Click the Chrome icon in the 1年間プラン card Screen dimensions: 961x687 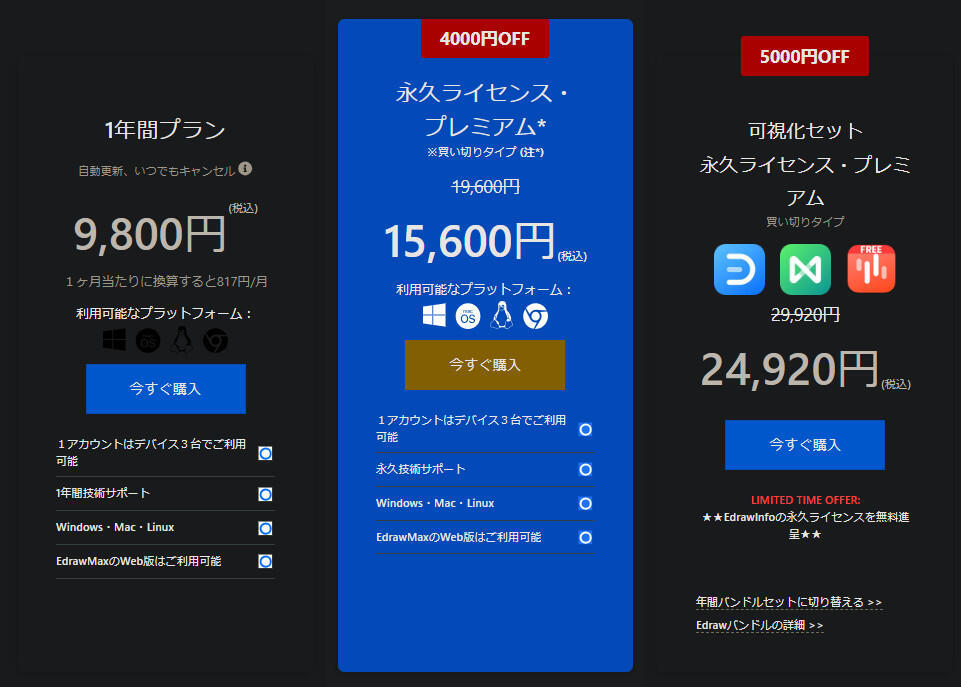[216, 341]
